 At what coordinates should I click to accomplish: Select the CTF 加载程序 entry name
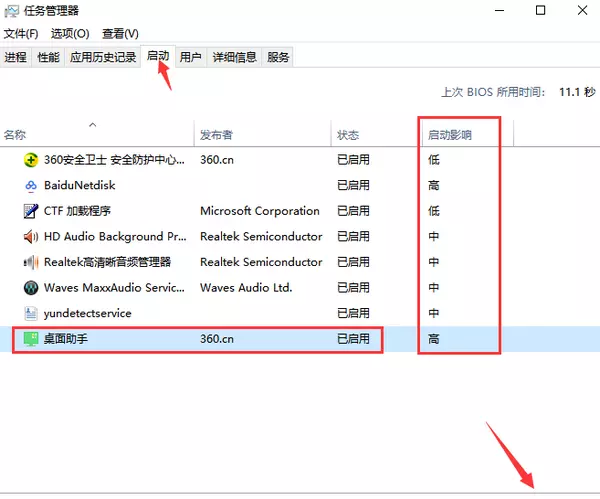coord(77,211)
